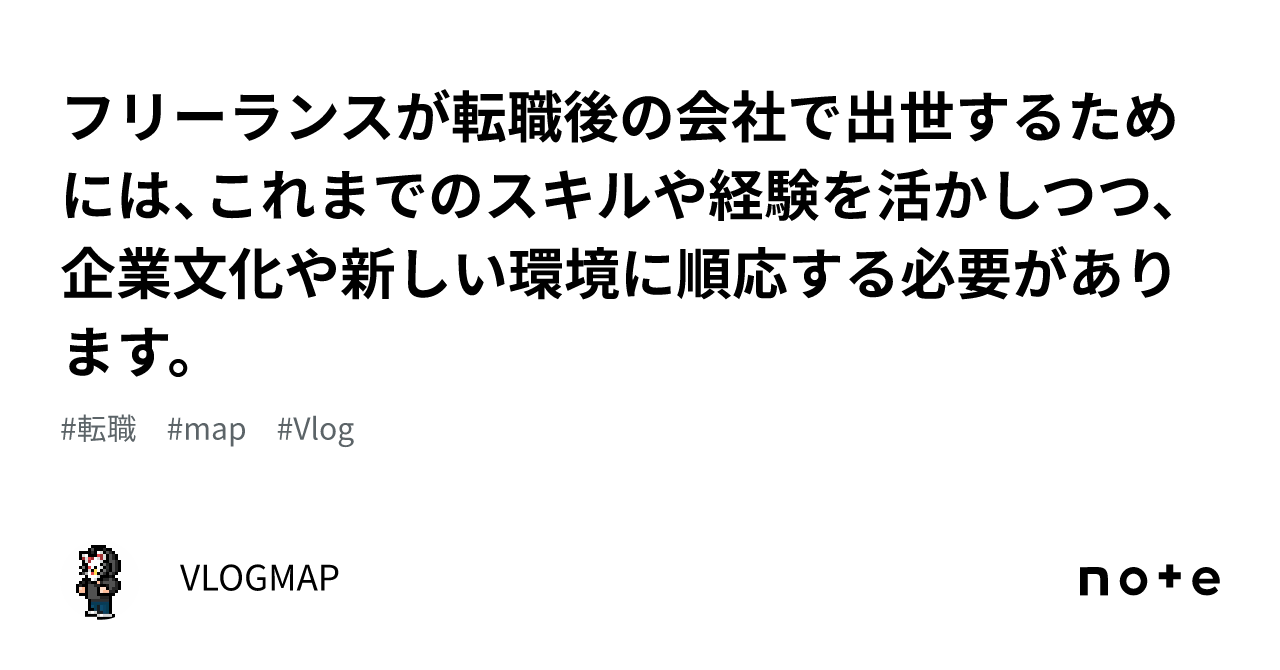This screenshot has height=670, width=1280.
Task: Follow the #Vlog hashtag
Action: (316, 430)
